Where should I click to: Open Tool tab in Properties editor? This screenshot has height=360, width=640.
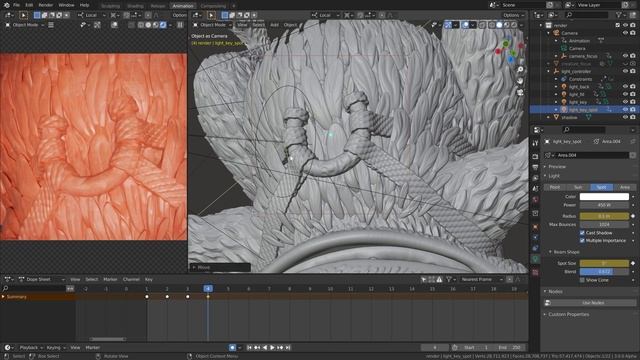[x=535, y=143]
